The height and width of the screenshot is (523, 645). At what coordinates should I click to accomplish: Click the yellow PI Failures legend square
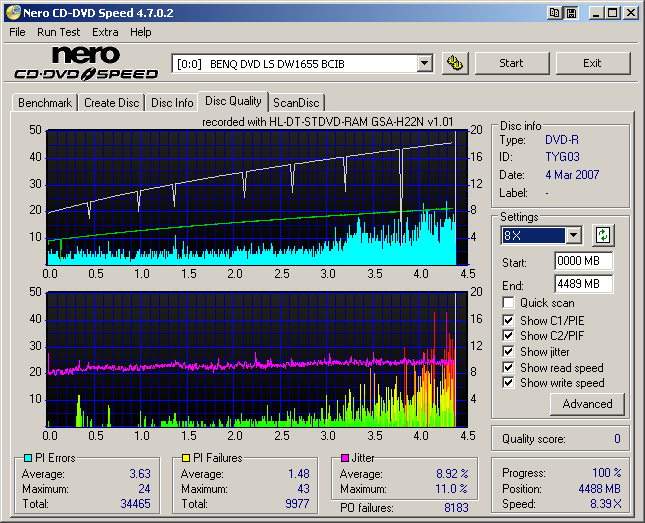[x=185, y=458]
